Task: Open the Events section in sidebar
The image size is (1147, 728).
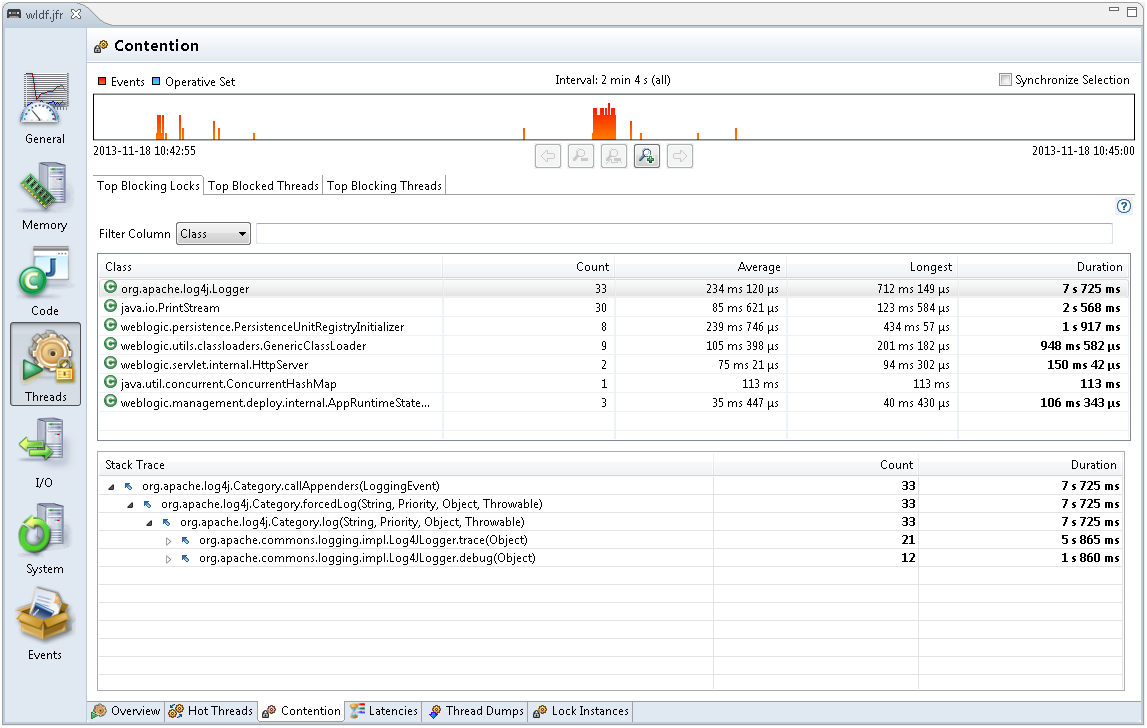Action: pos(45,625)
